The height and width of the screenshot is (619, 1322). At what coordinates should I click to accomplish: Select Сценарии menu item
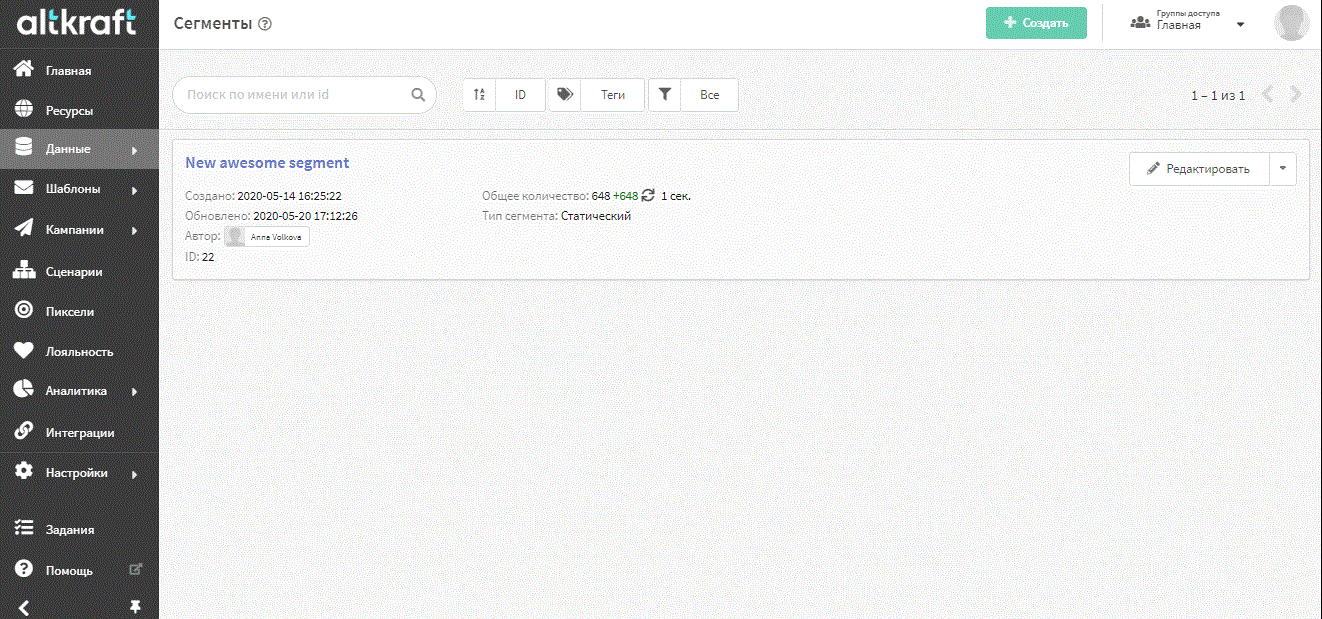tap(74, 271)
